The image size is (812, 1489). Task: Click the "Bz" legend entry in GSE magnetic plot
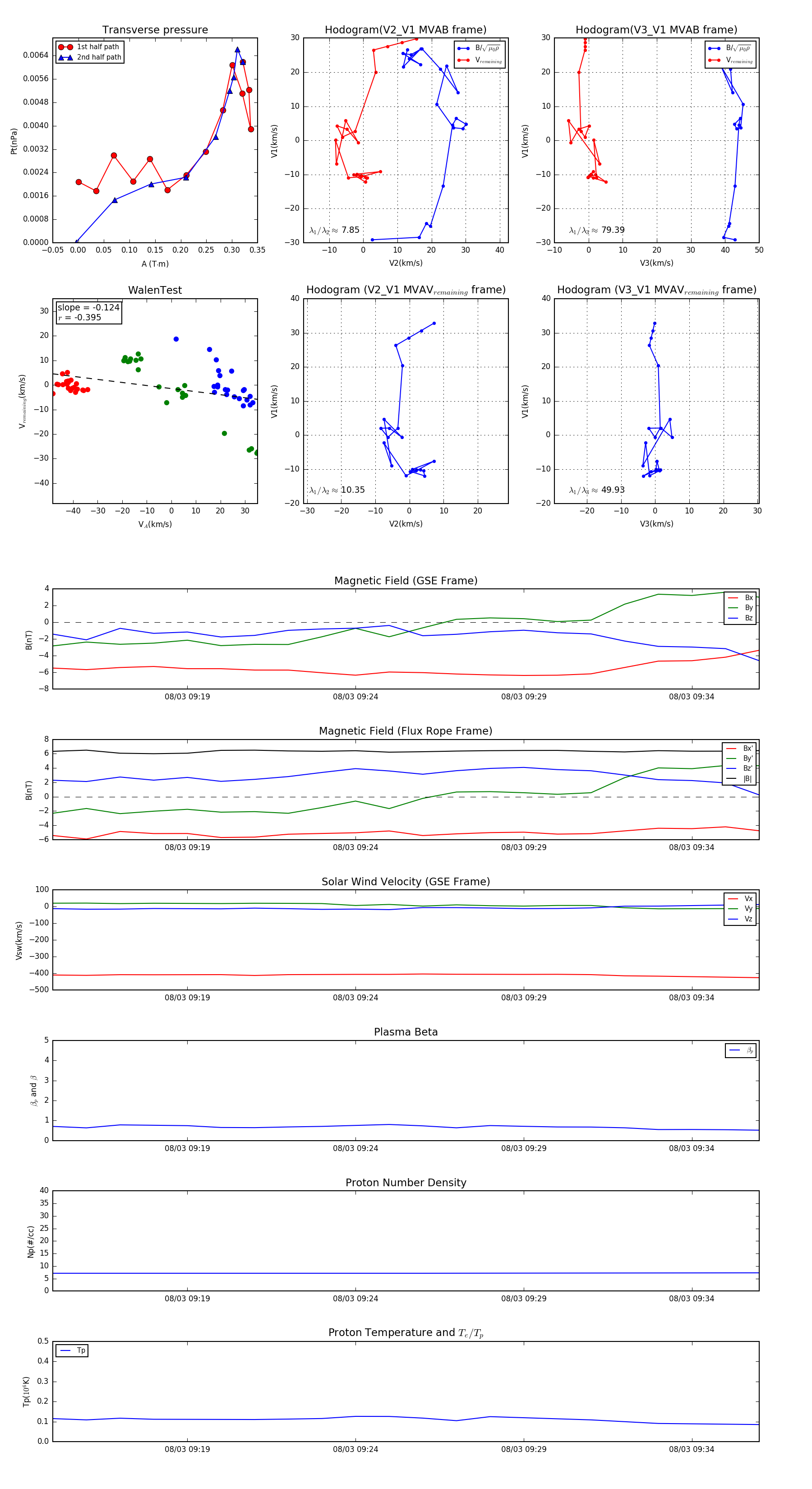point(741,618)
